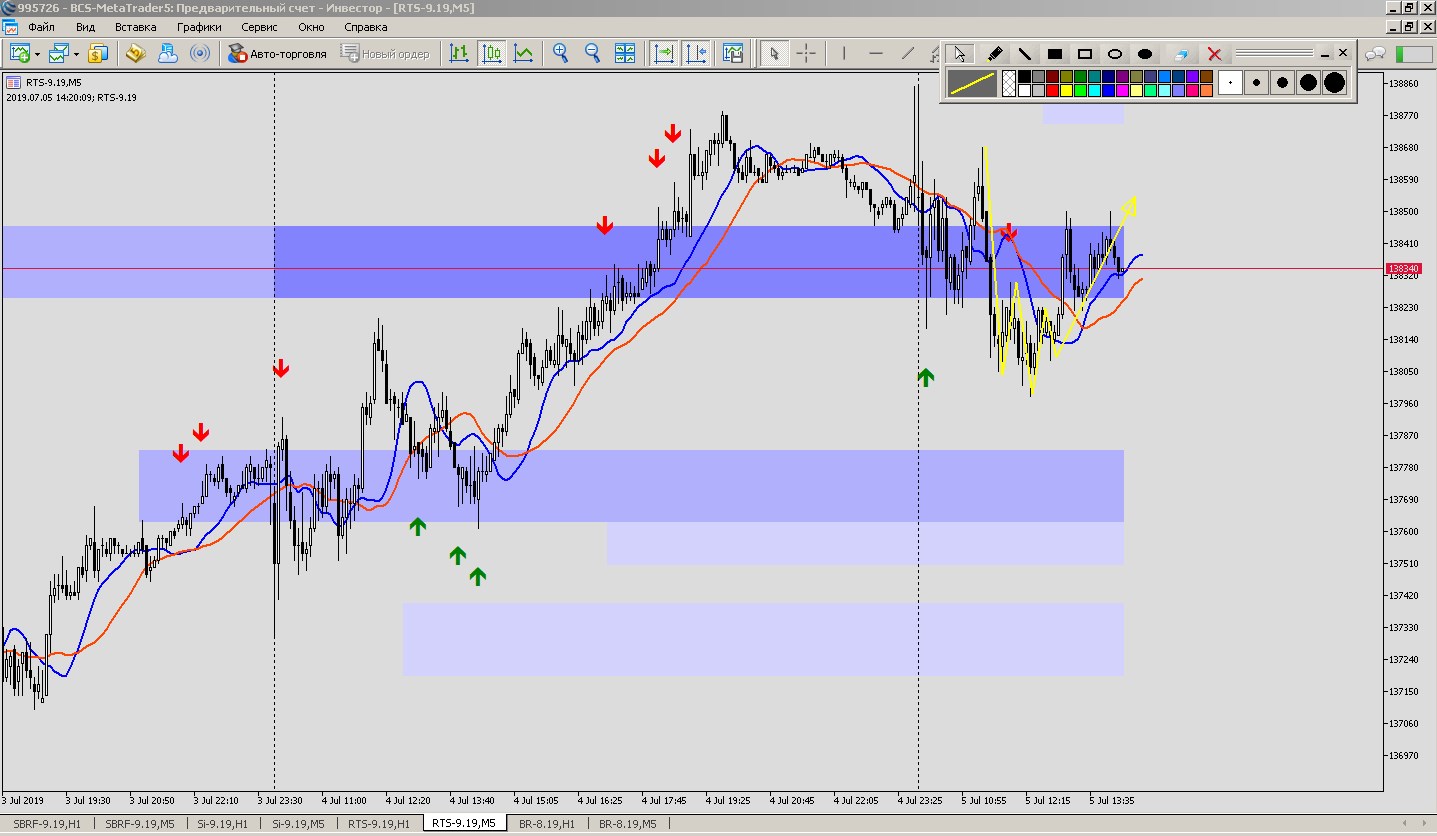Zoom in on the chart

click(x=561, y=53)
